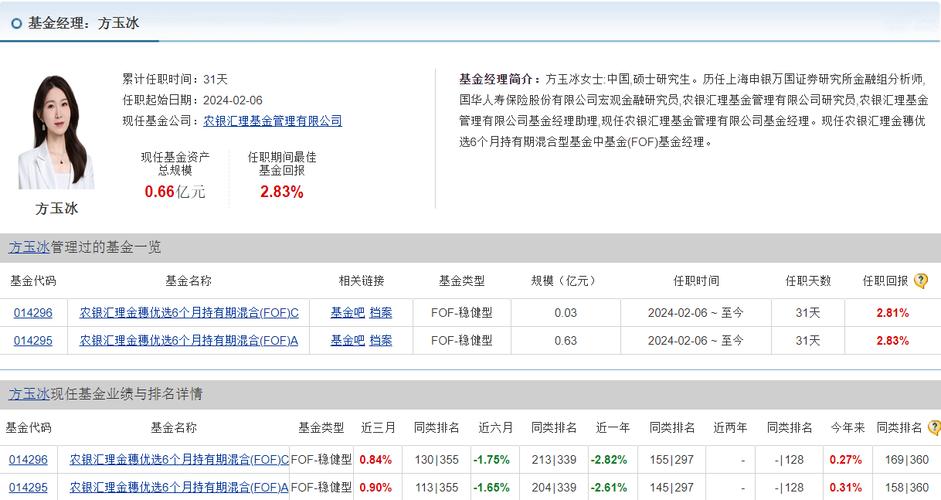Open fund manager 方玉冰's portrait photo
The height and width of the screenshot is (500, 941).
coord(56,132)
